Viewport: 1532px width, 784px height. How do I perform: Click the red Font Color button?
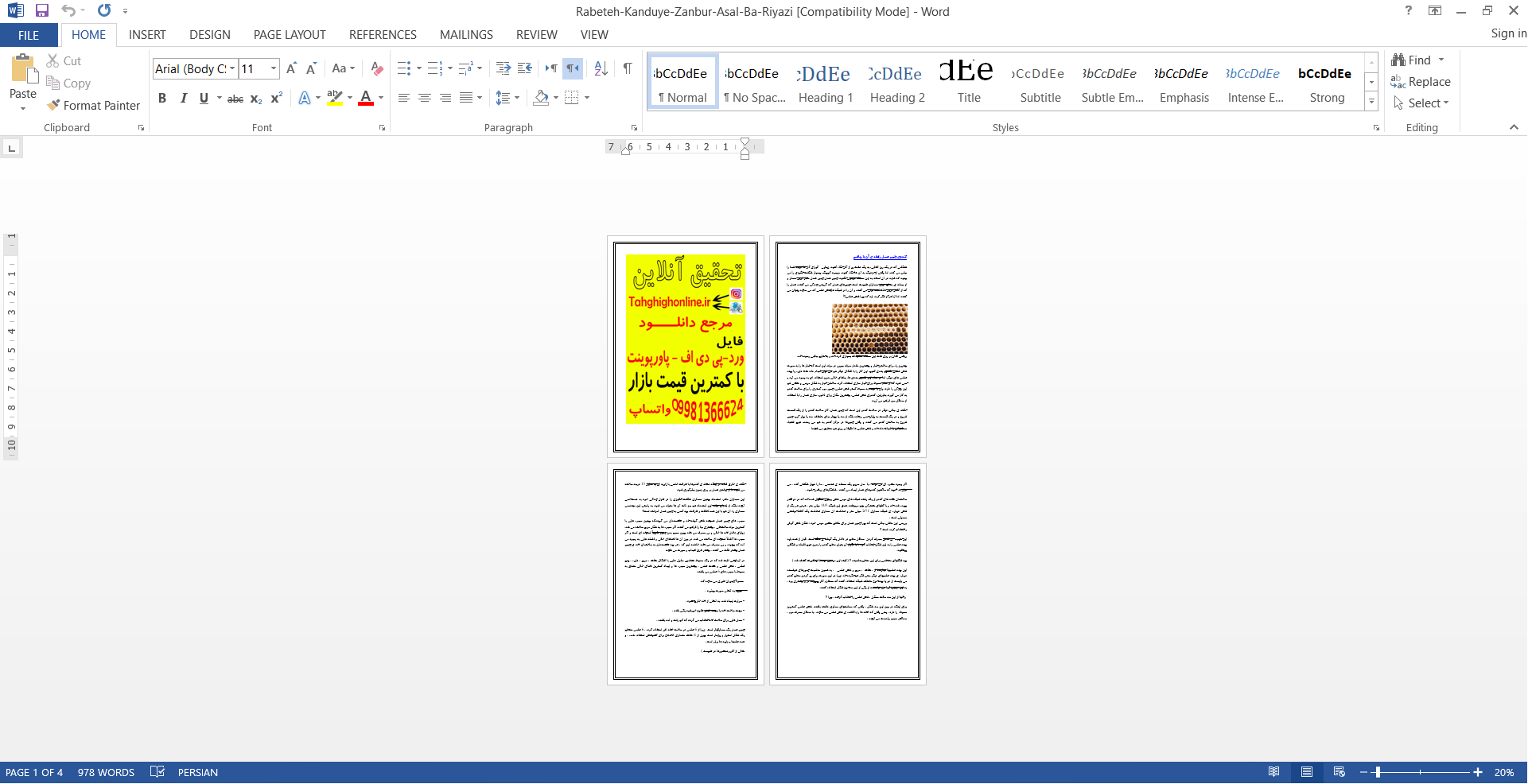tap(366, 98)
